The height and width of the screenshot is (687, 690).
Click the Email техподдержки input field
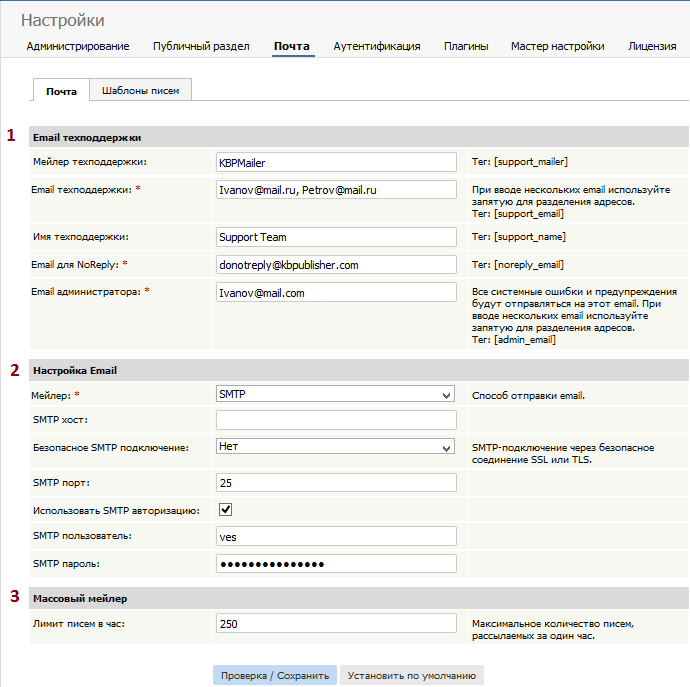coord(336,190)
